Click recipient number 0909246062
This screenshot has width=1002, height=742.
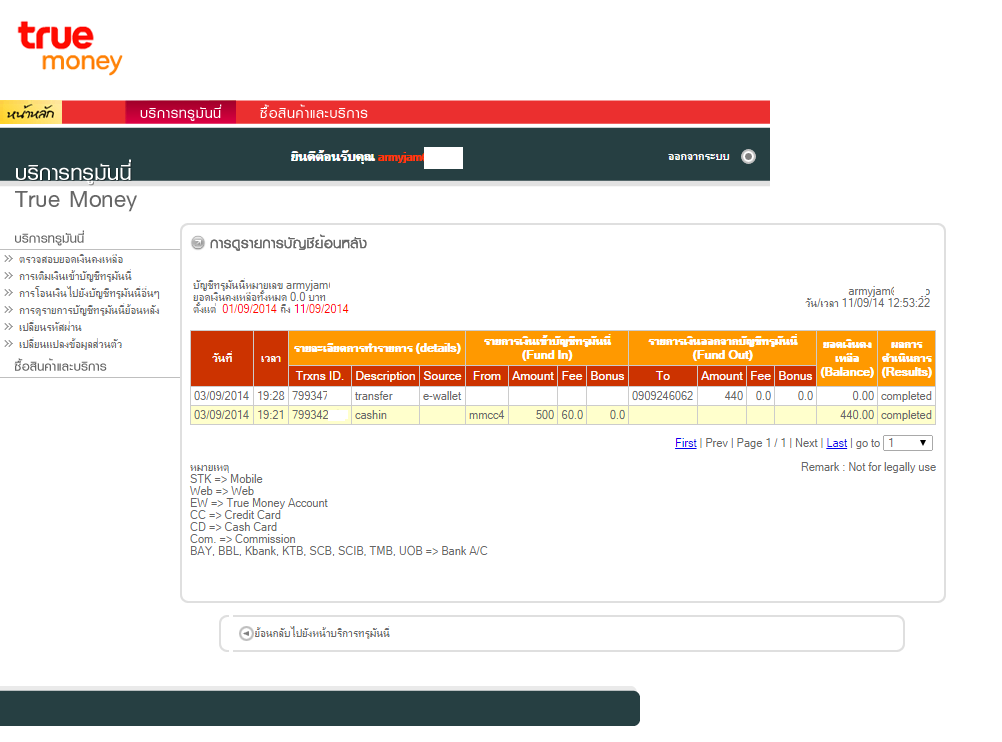point(663,396)
